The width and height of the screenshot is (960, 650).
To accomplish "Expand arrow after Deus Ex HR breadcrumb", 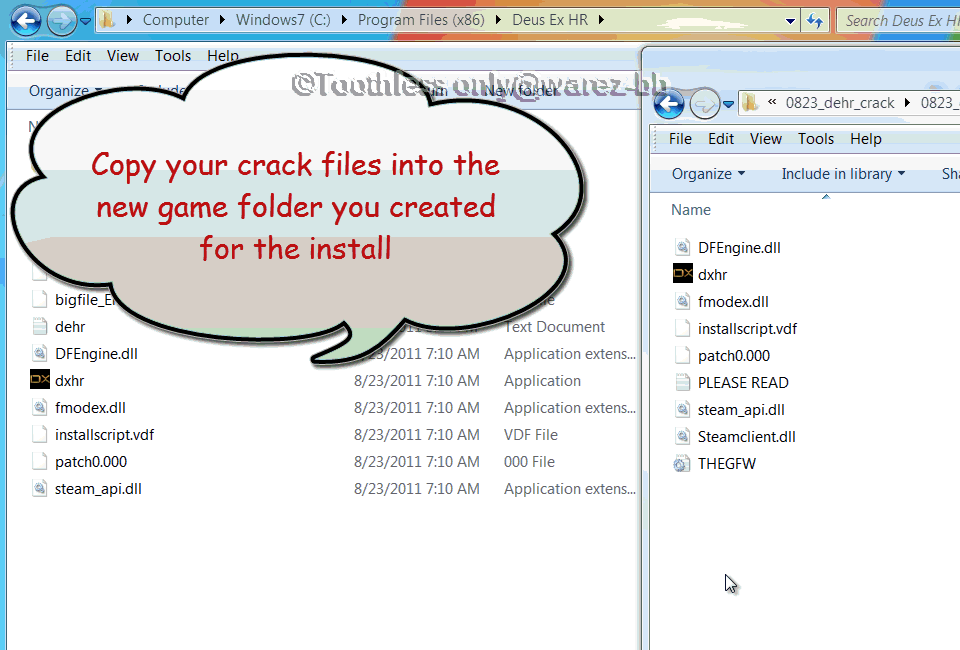I will 601,20.
